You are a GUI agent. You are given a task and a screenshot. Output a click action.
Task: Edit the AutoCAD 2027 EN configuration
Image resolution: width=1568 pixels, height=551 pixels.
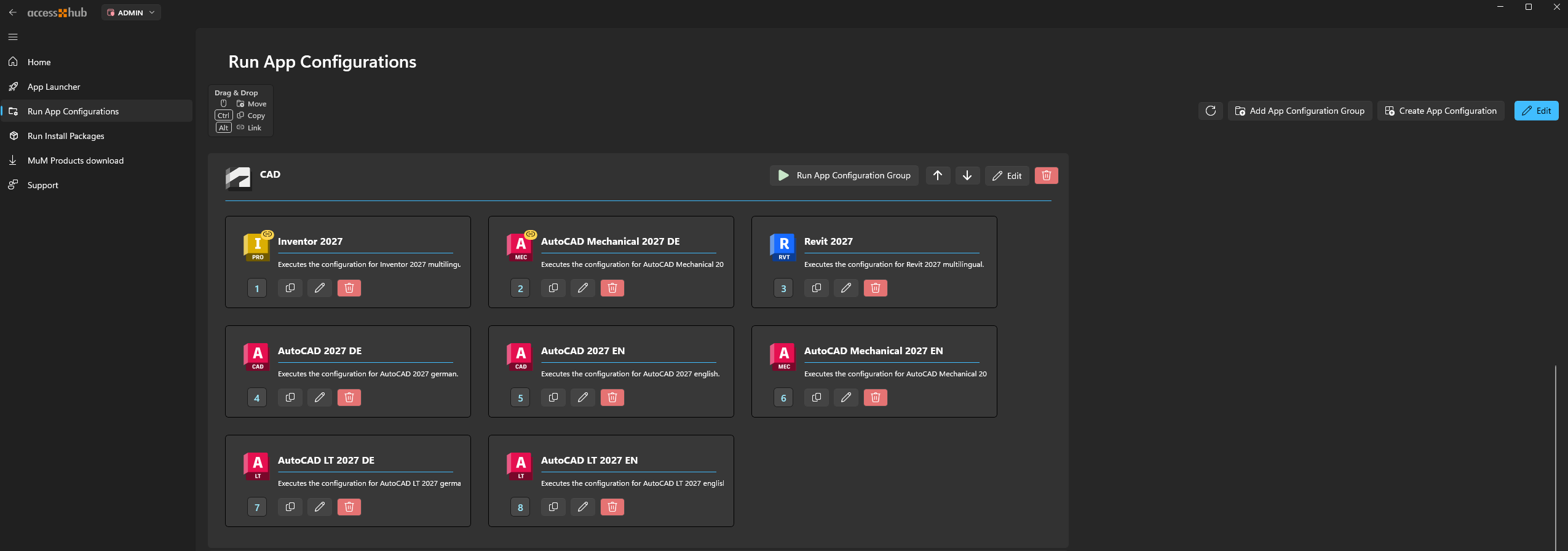point(583,397)
